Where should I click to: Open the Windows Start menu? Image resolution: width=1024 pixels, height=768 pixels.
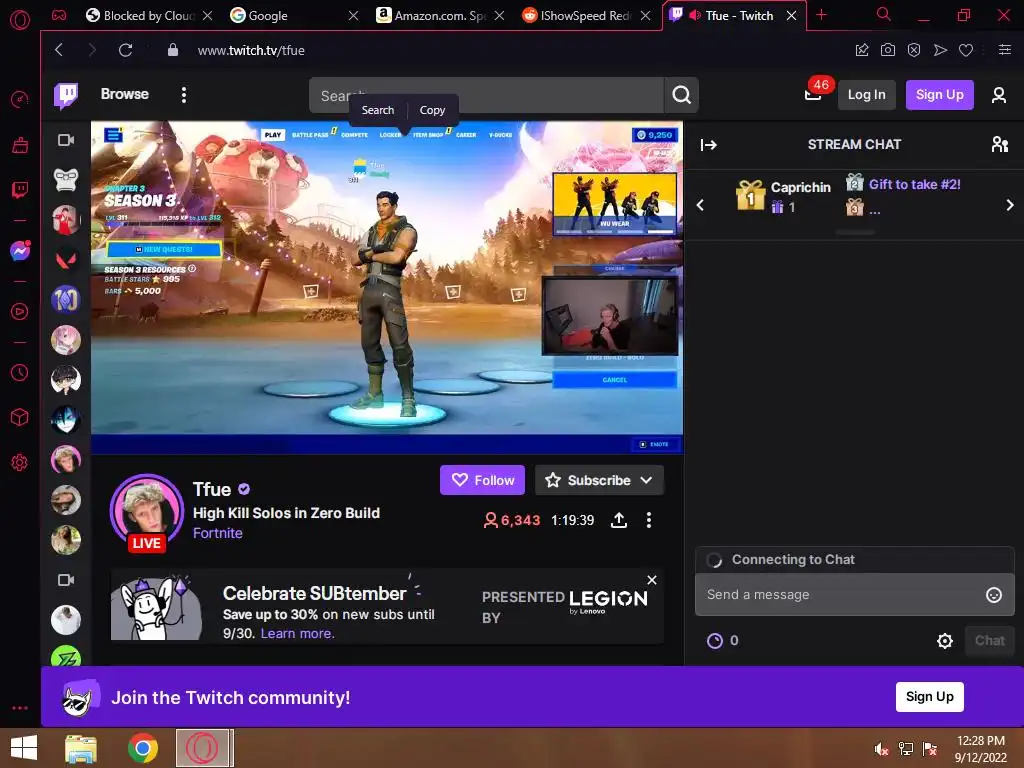(24, 748)
